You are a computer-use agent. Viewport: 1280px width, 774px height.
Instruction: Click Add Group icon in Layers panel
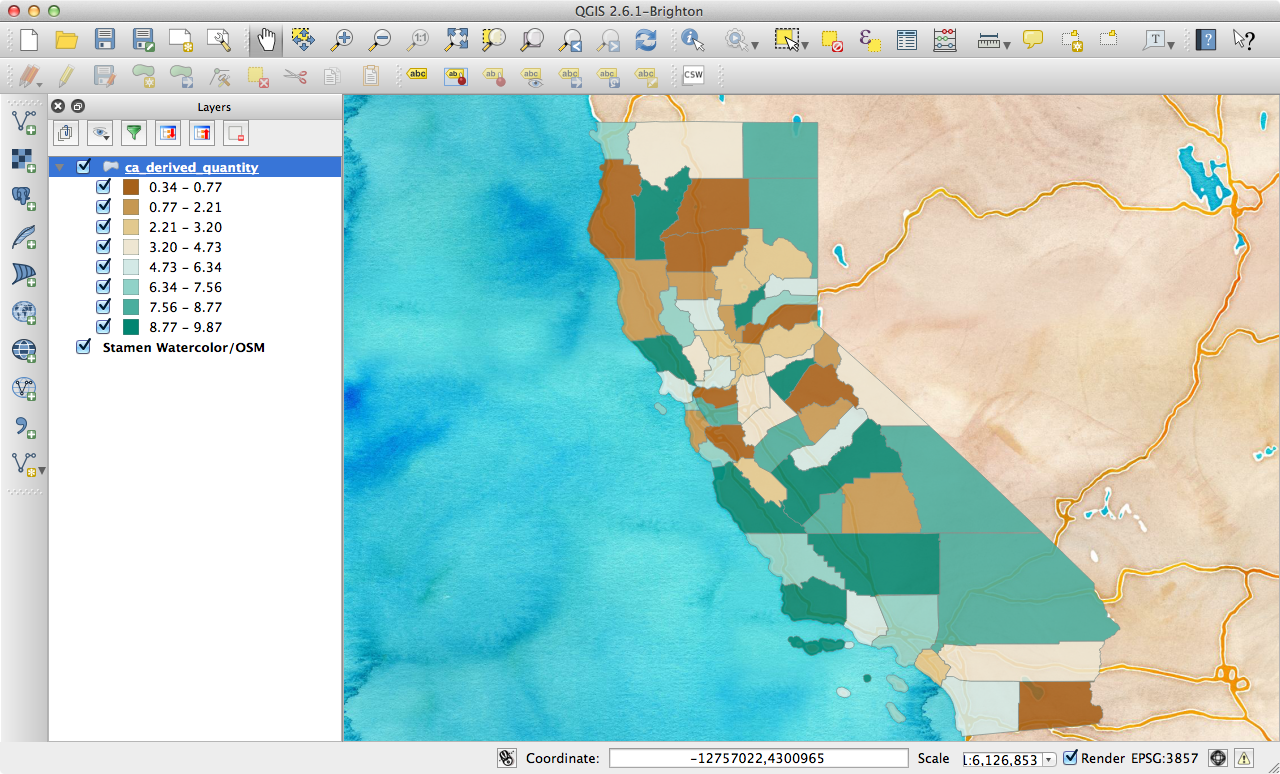click(x=66, y=132)
